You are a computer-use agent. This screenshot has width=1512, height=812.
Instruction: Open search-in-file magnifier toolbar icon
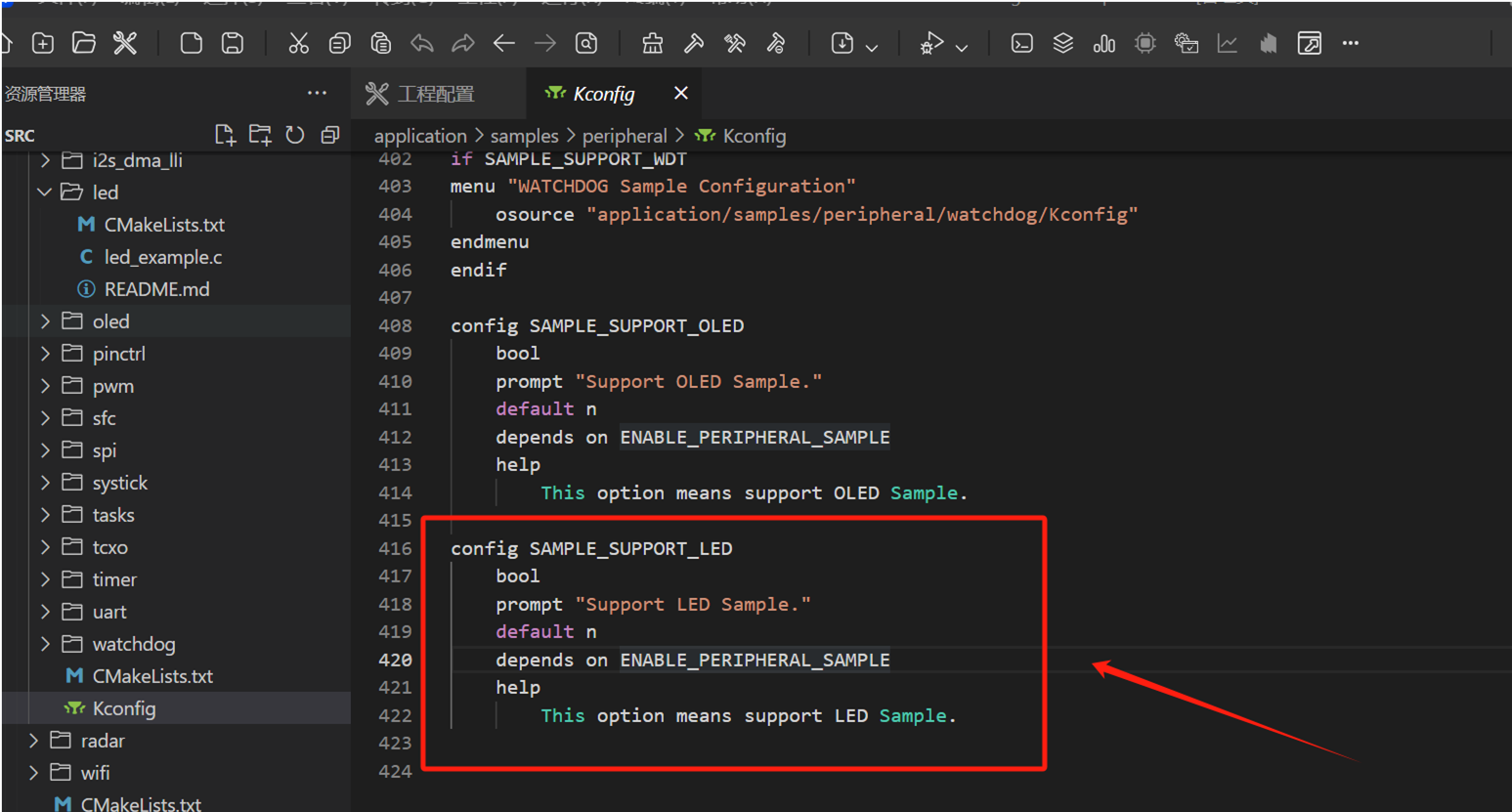(586, 43)
